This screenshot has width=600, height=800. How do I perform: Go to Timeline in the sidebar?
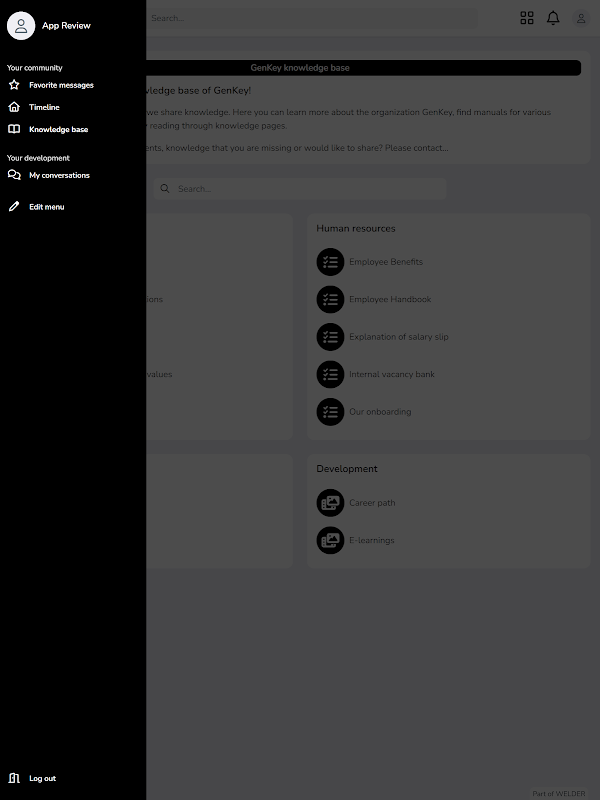(x=44, y=107)
